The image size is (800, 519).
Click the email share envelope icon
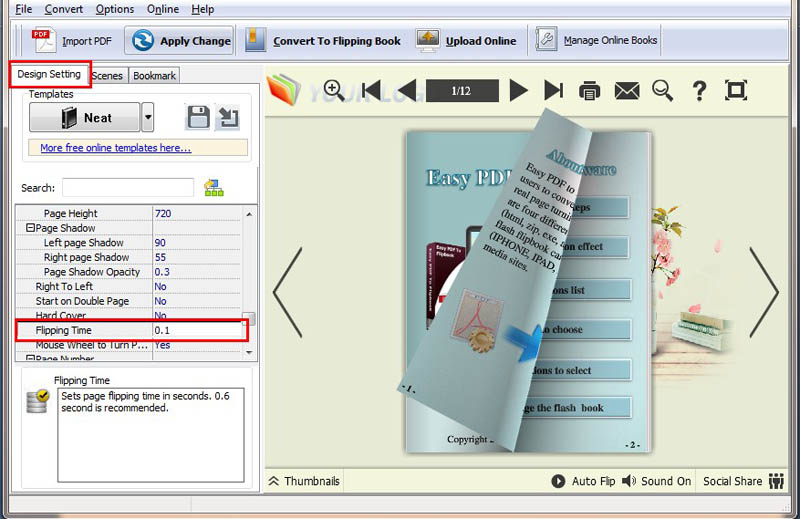click(x=627, y=91)
